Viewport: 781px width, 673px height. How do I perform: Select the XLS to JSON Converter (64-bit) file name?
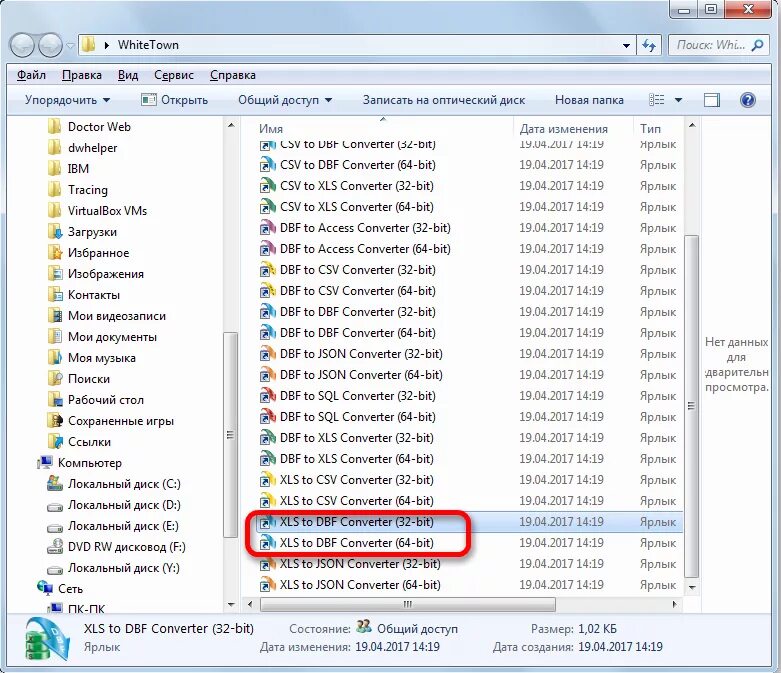360,584
